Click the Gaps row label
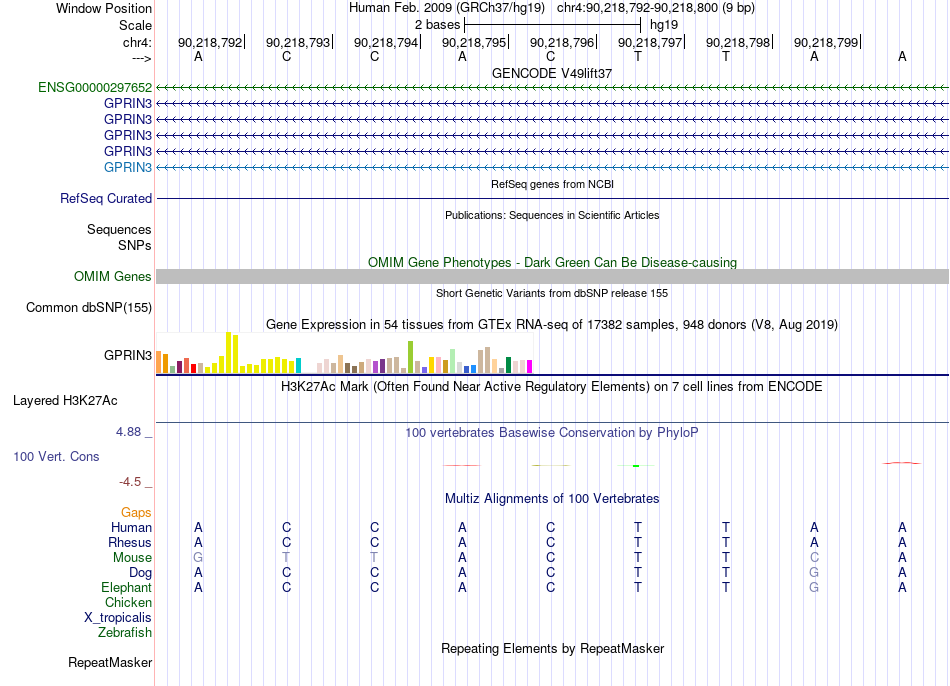This screenshot has width=950, height=686. pos(136,513)
